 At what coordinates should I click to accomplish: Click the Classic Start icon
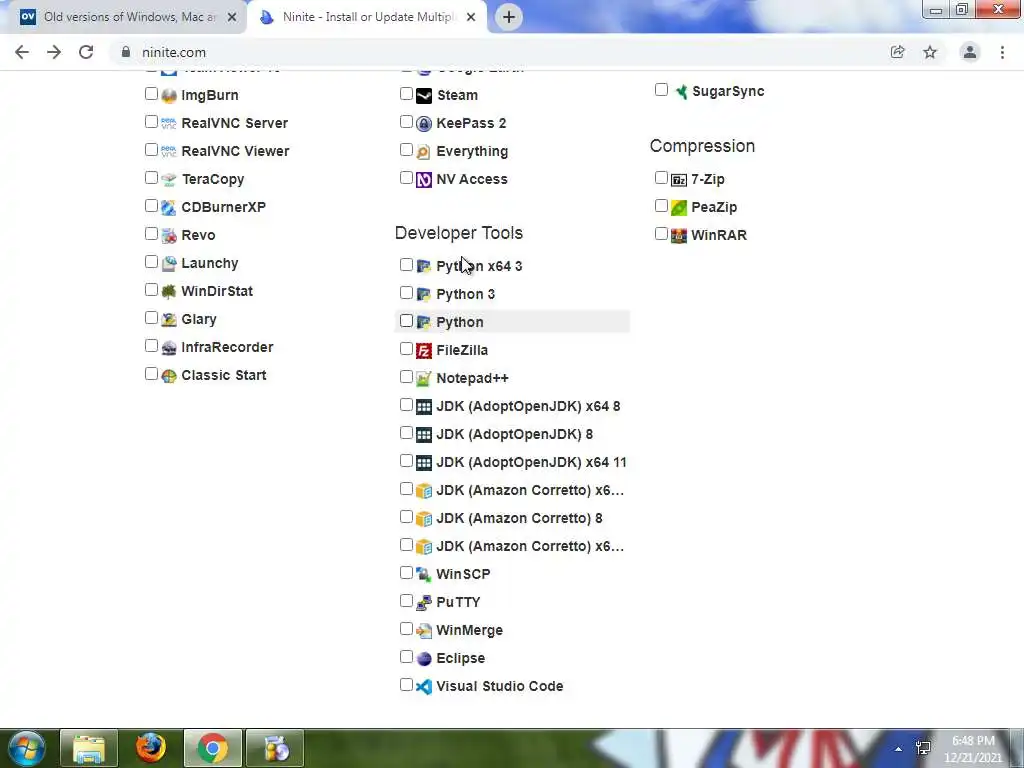(x=169, y=376)
